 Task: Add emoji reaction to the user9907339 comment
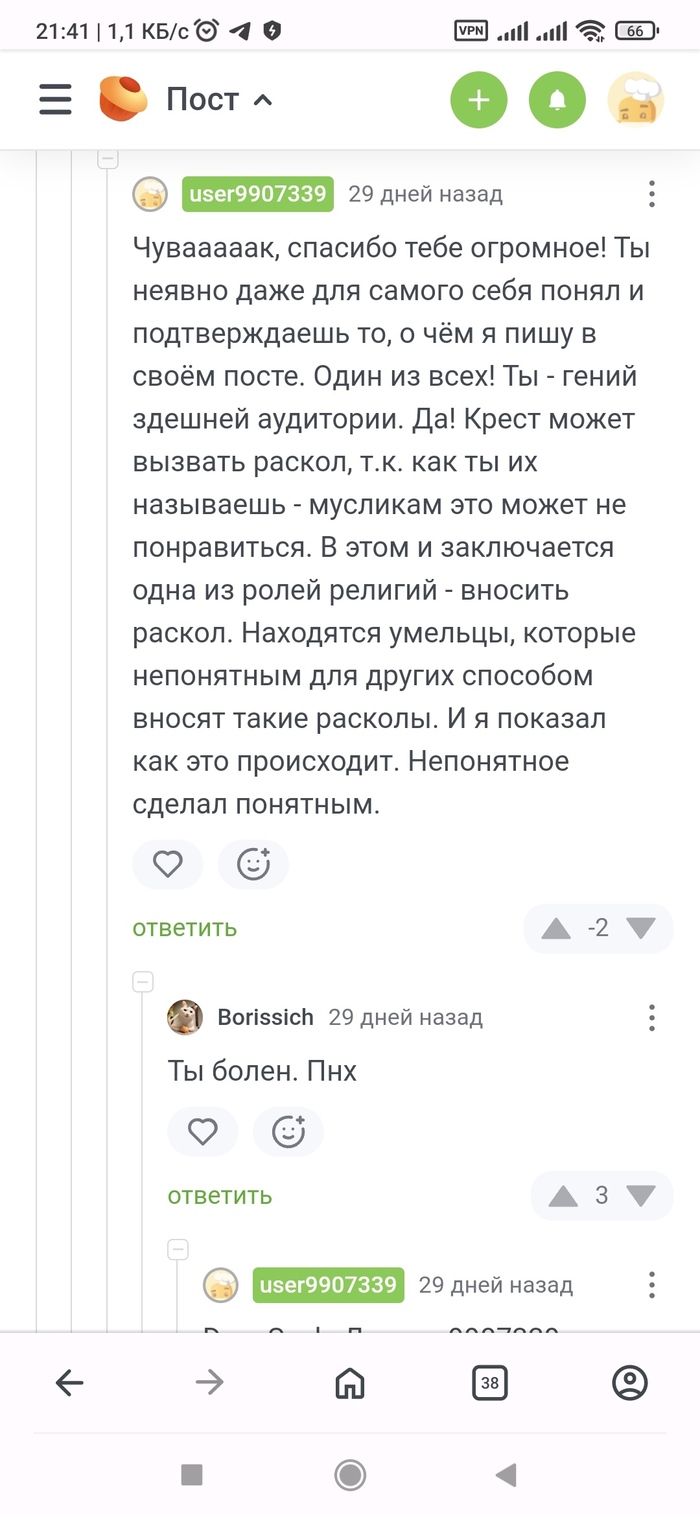pos(254,864)
